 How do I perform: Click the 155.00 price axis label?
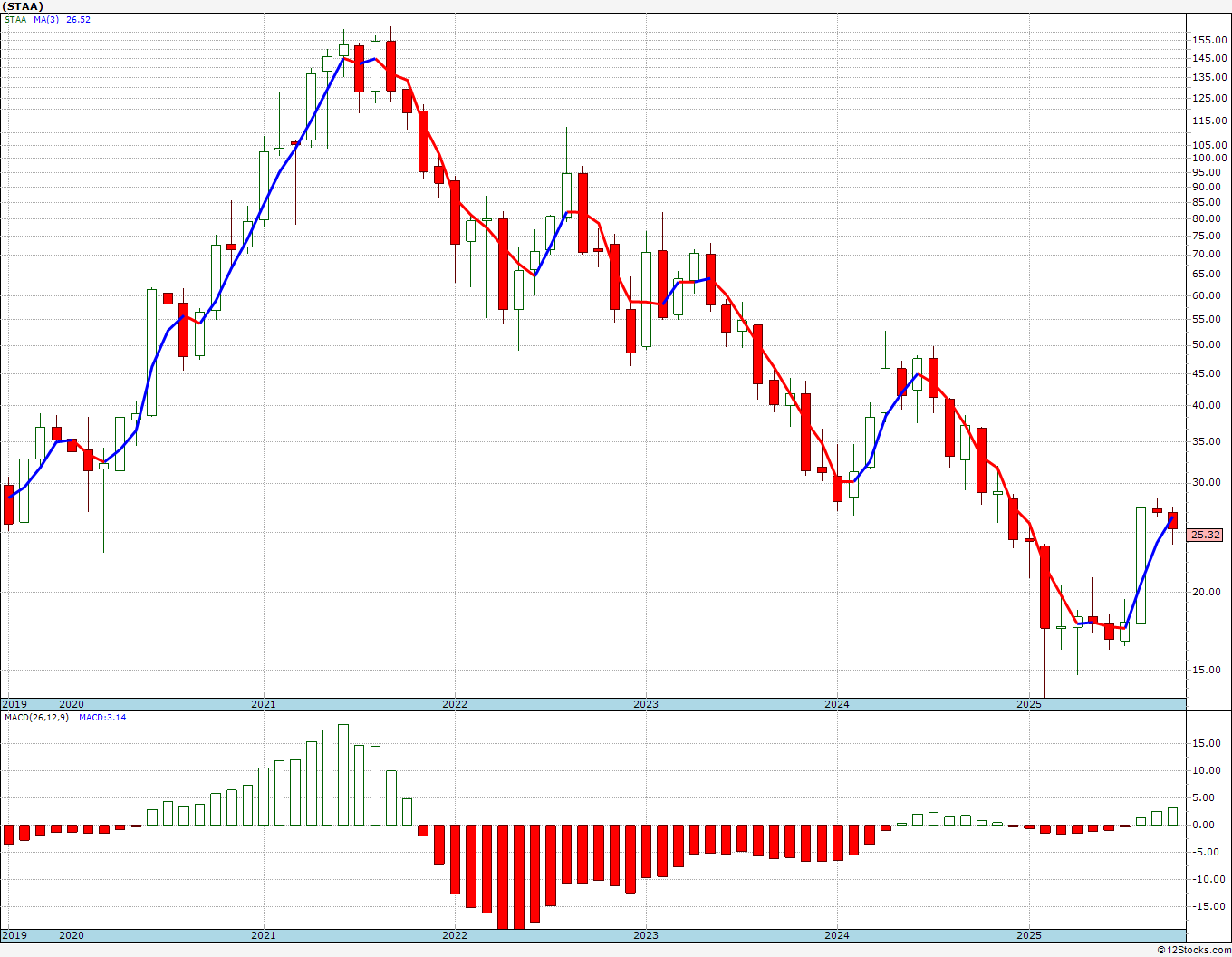point(1209,41)
